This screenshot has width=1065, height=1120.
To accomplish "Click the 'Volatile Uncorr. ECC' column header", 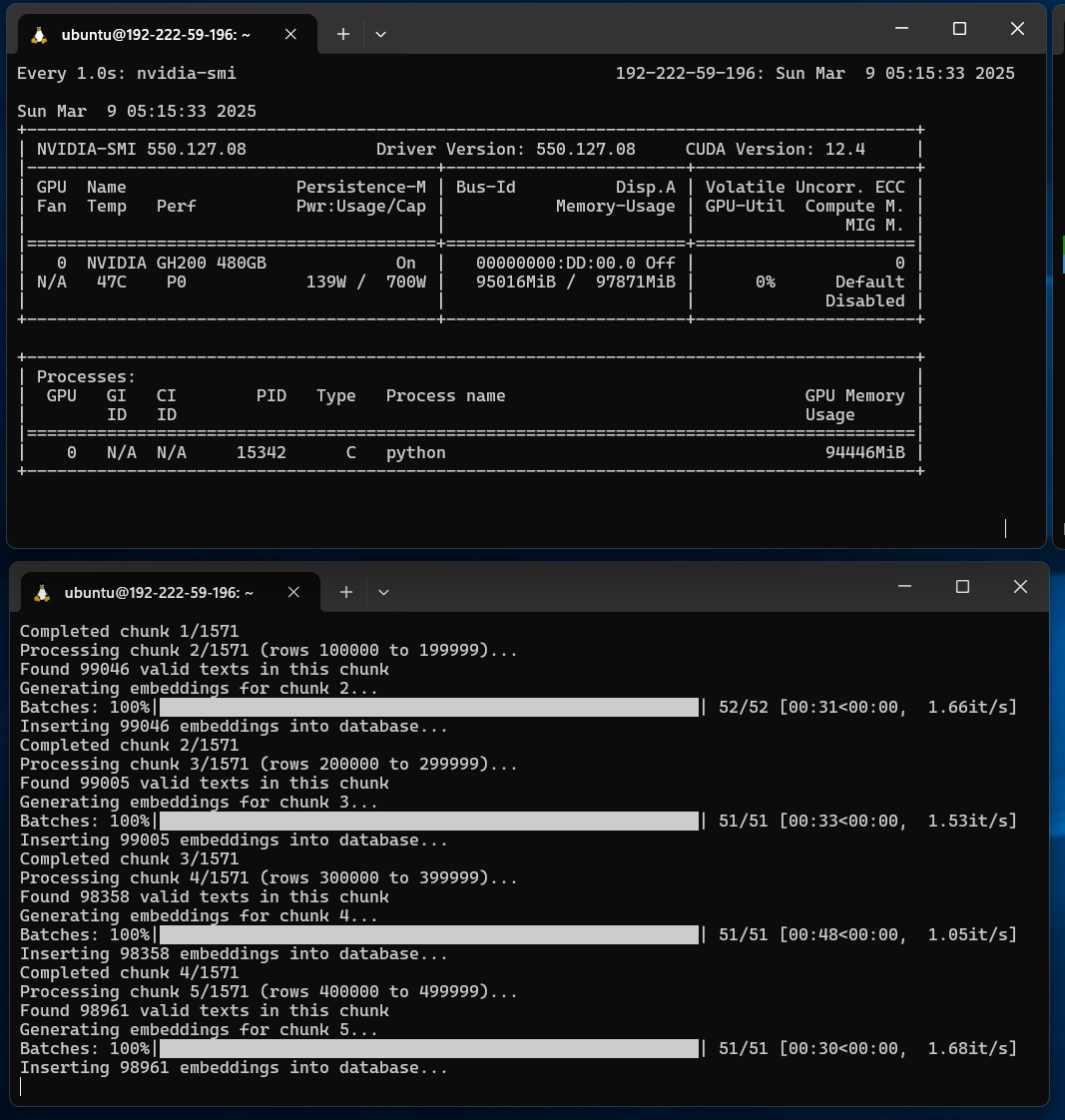I will point(805,187).
